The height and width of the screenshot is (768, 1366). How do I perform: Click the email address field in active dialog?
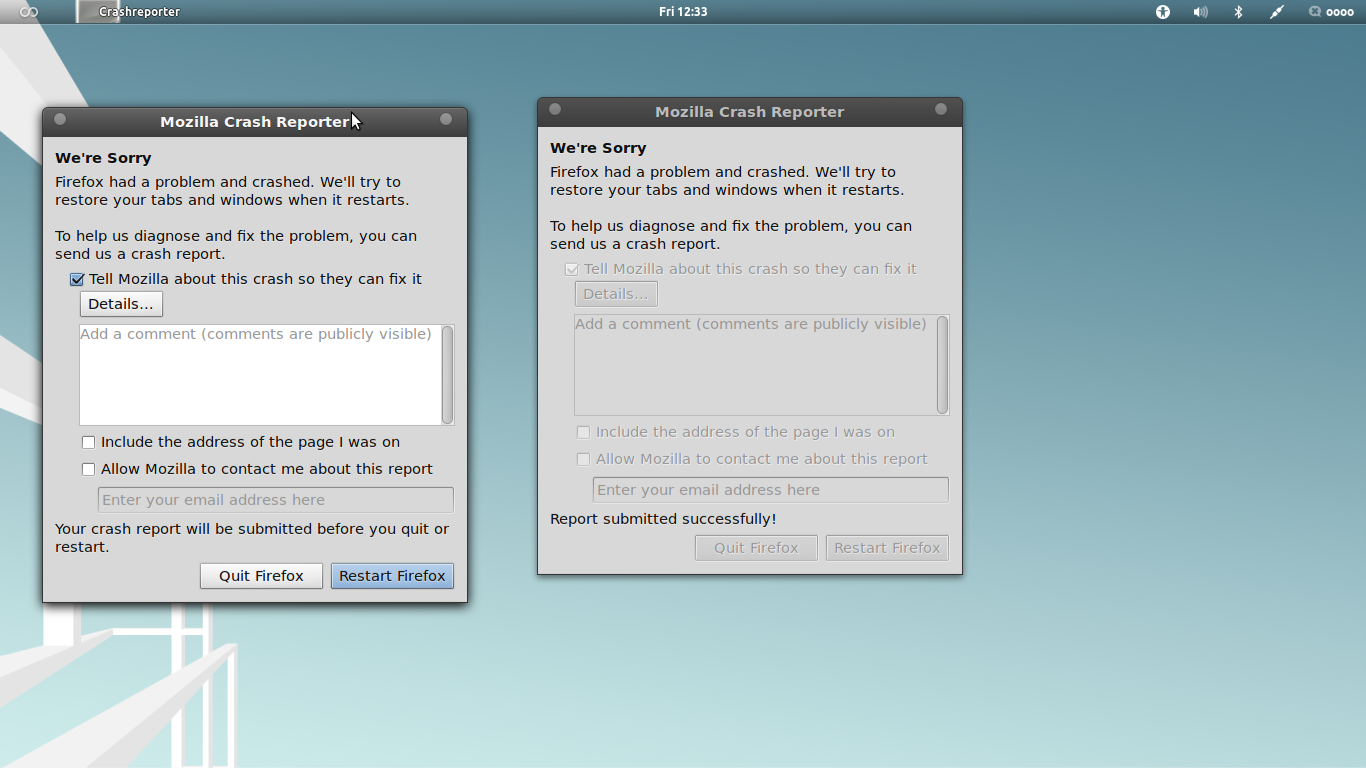tap(276, 500)
